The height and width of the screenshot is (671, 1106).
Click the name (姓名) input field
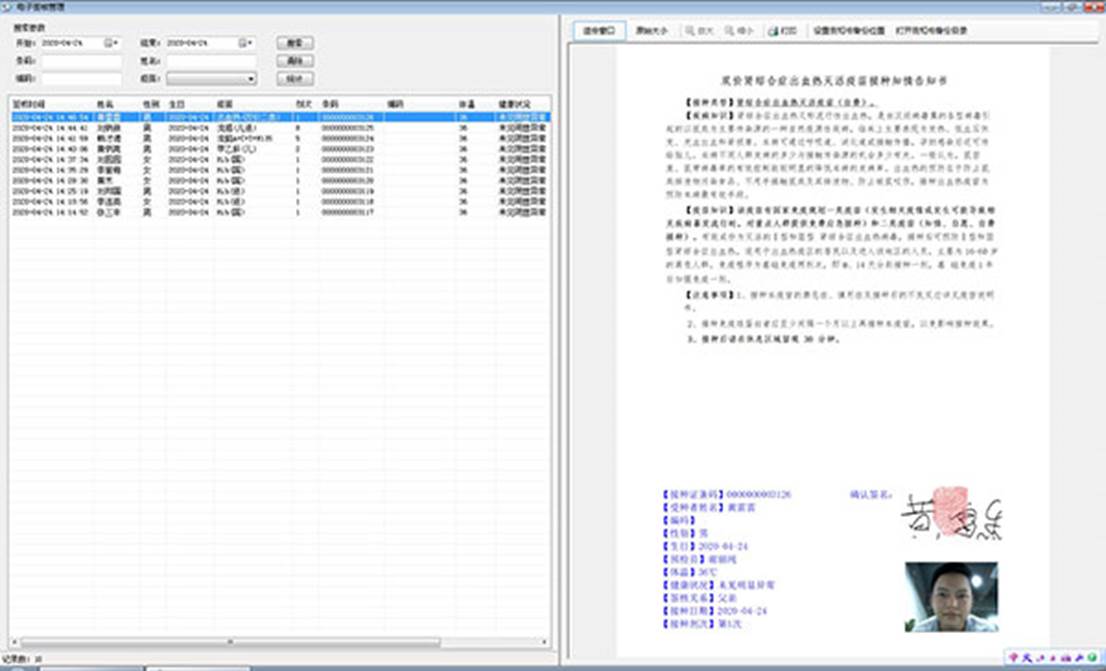pyautogui.click(x=211, y=61)
